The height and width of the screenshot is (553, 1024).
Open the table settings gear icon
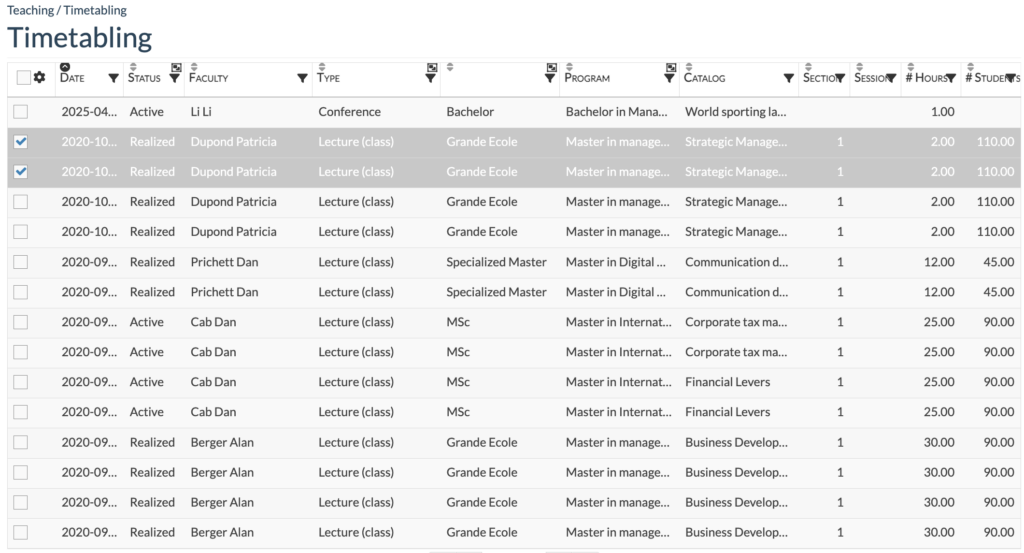coord(40,78)
